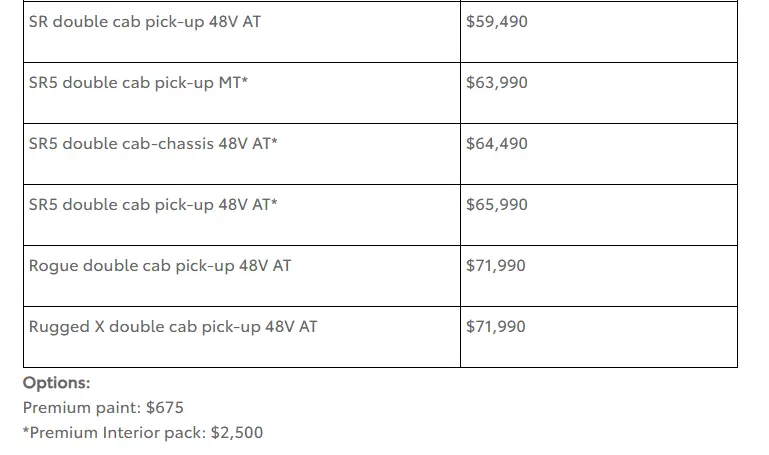
Task: Select the $59,490 price
Action: tap(497, 21)
